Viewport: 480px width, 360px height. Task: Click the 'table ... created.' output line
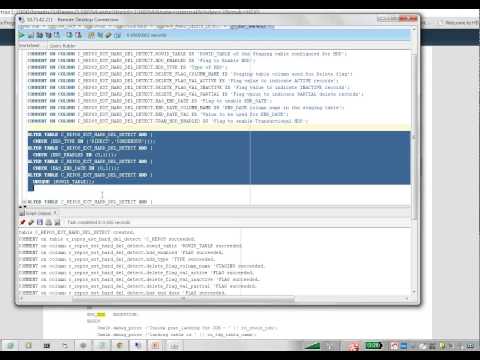[x=76, y=232]
